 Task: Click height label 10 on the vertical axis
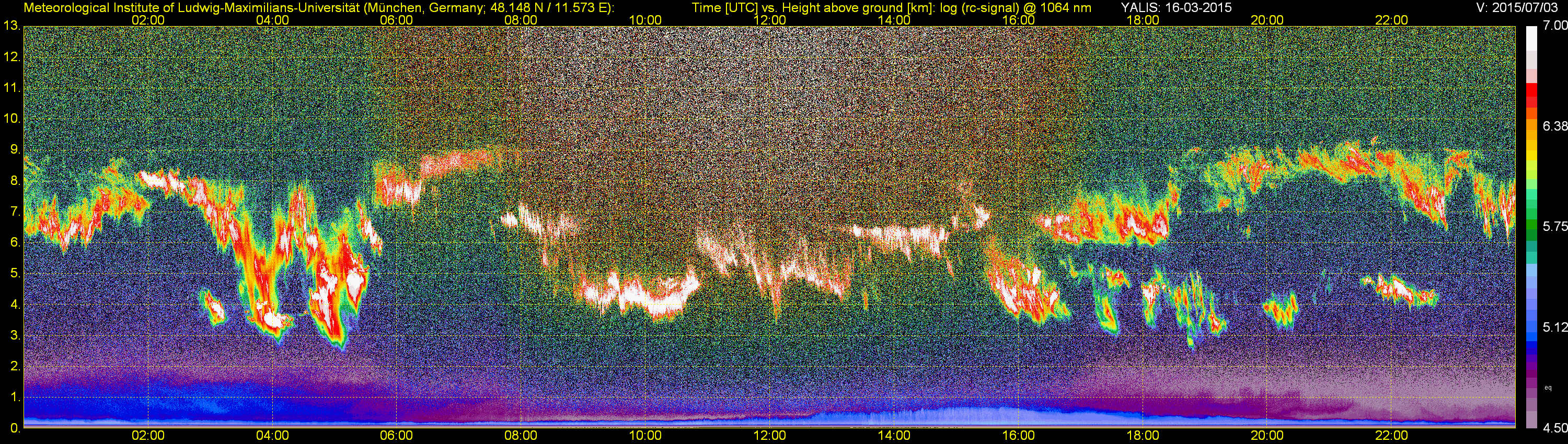coord(11,119)
